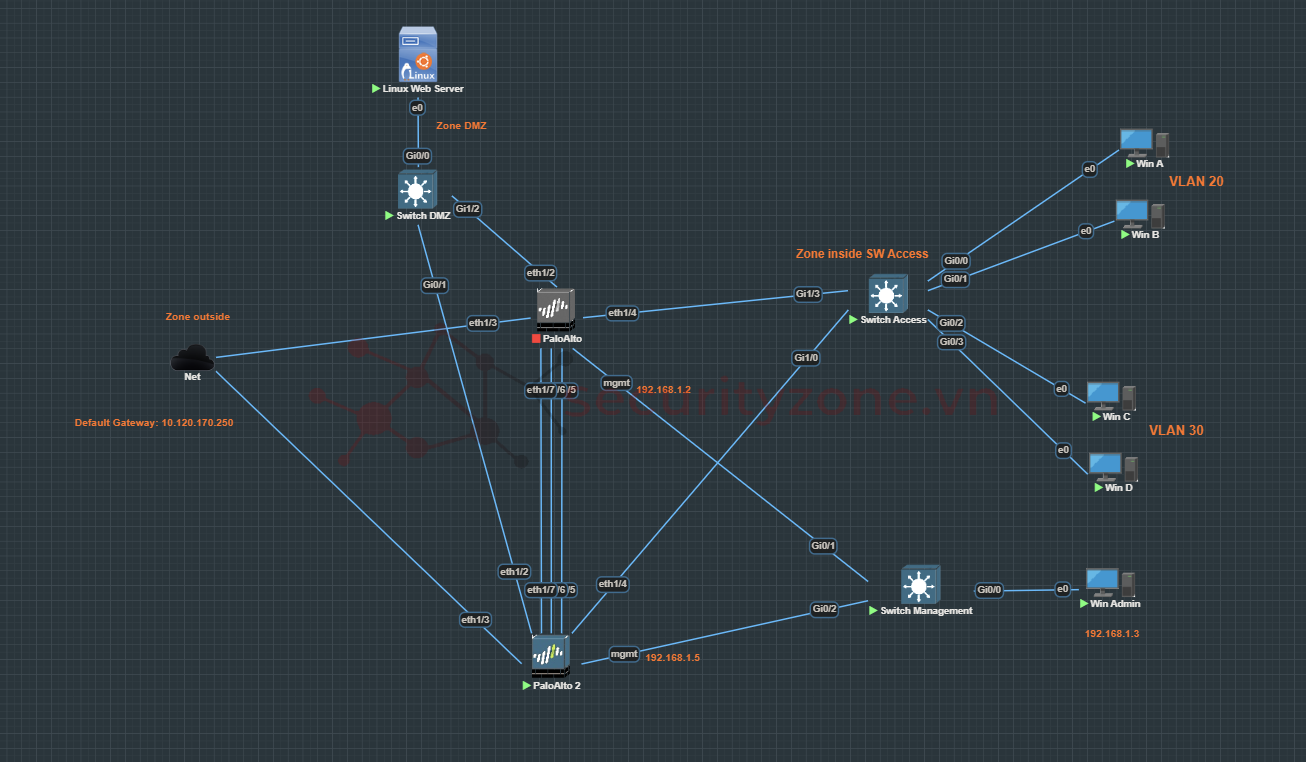Click the Gi0/0 label below Linux Web Server
1306x762 pixels.
[x=417, y=156]
